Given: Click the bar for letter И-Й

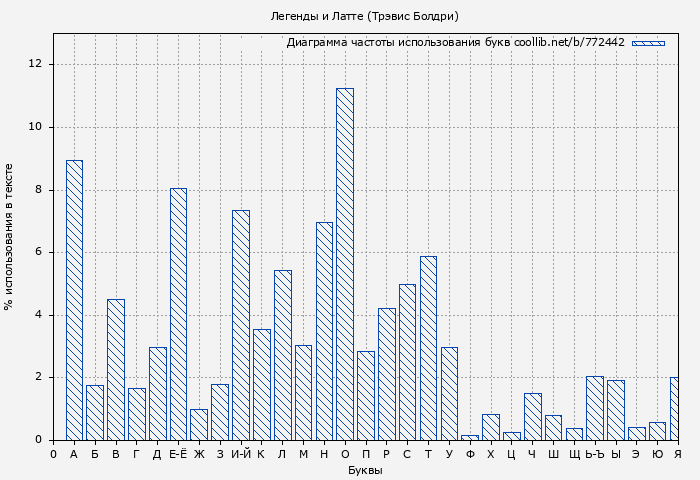Looking at the screenshot, I should click(241, 325).
